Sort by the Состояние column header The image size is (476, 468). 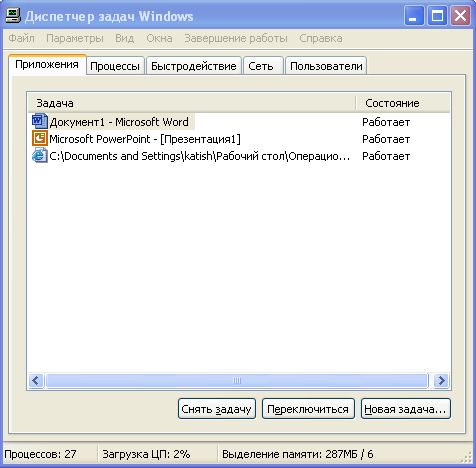[x=403, y=103]
